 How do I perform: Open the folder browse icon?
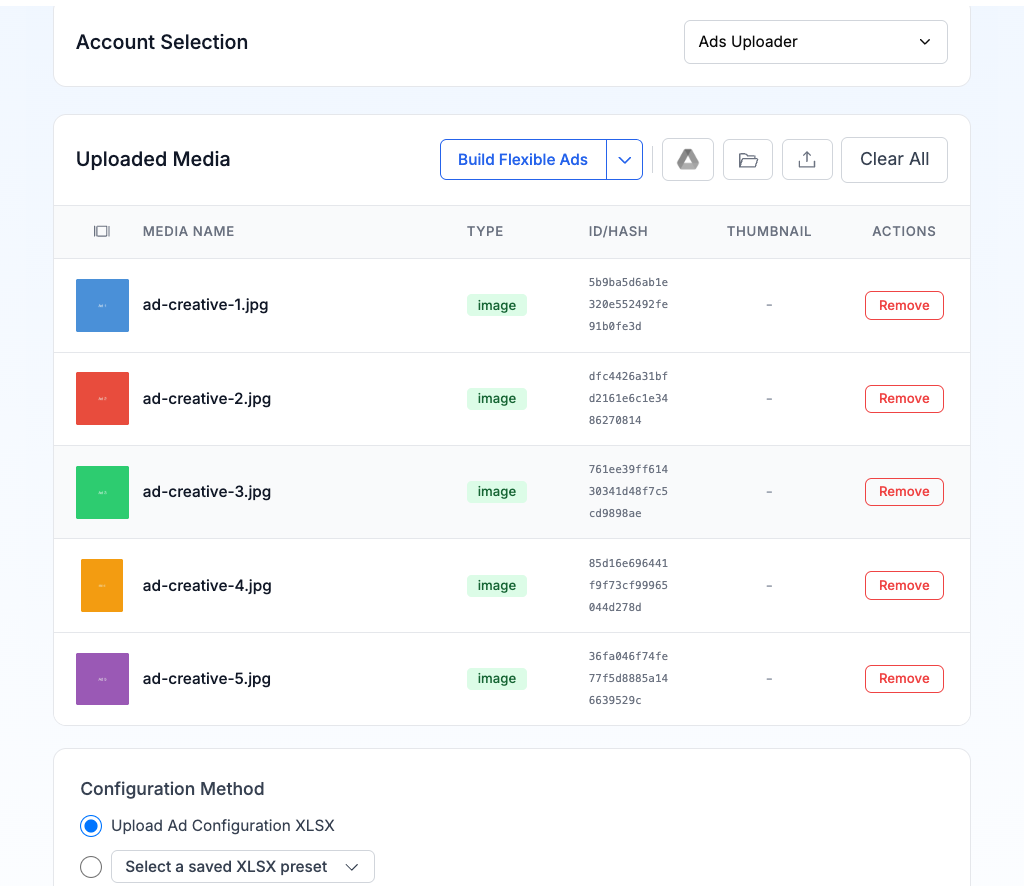[748, 160]
